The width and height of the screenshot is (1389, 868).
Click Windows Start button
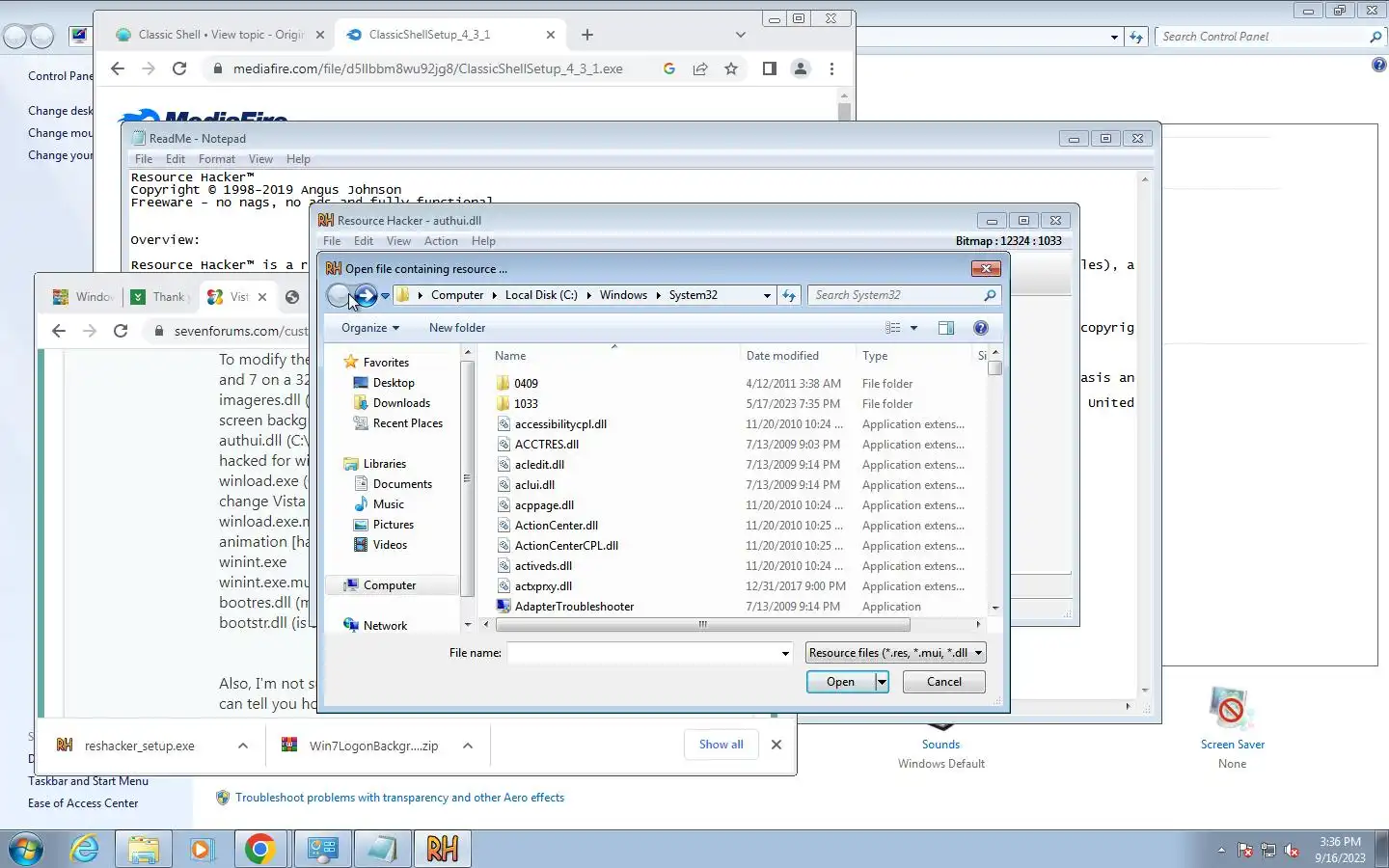(x=25, y=849)
